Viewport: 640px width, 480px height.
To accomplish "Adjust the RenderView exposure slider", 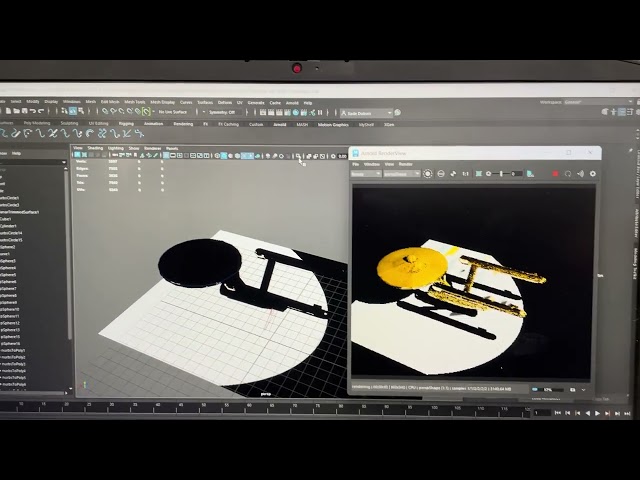I will [x=501, y=174].
